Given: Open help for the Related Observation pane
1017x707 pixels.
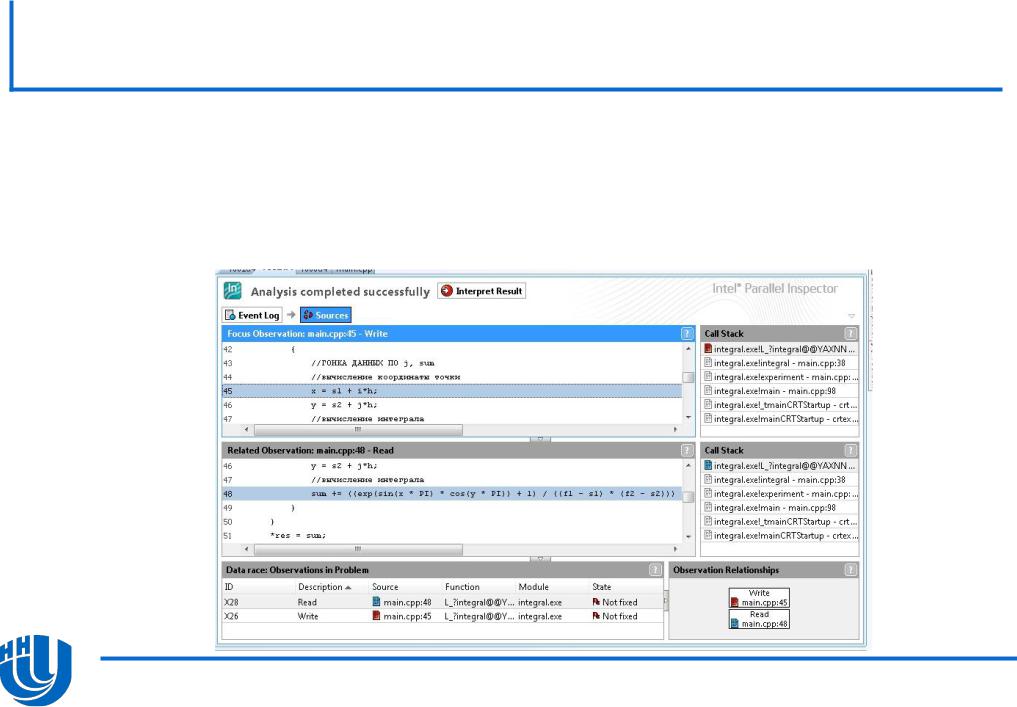Looking at the screenshot, I should [687, 450].
